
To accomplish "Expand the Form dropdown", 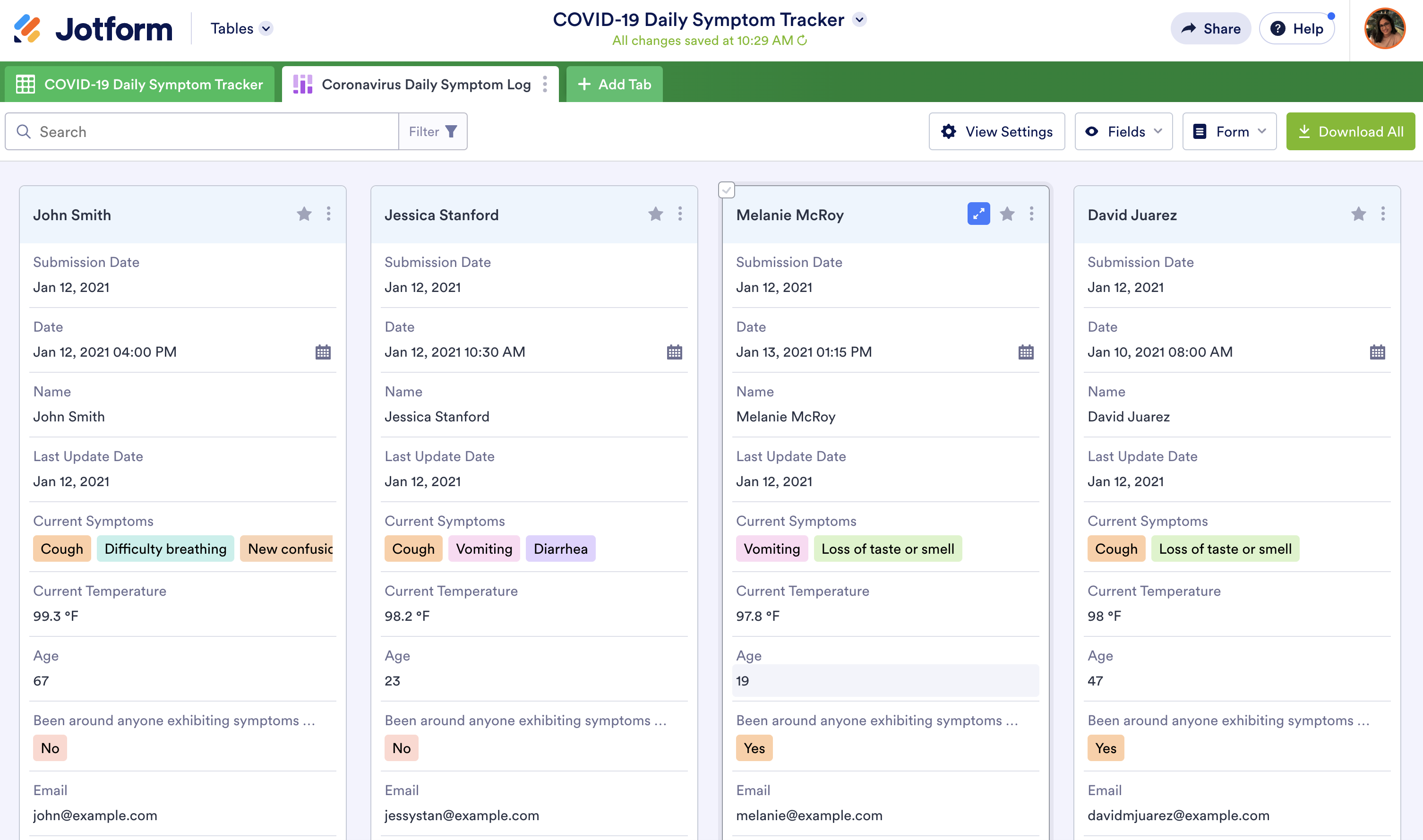I will tap(1229, 131).
